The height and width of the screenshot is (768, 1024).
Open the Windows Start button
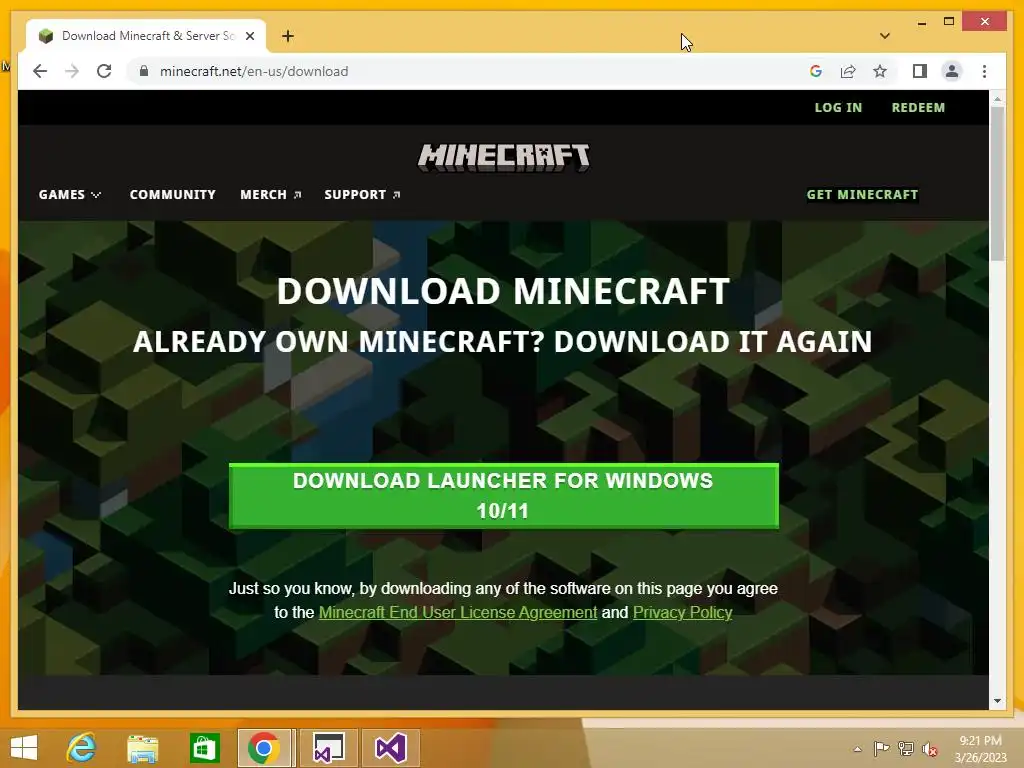coord(24,748)
